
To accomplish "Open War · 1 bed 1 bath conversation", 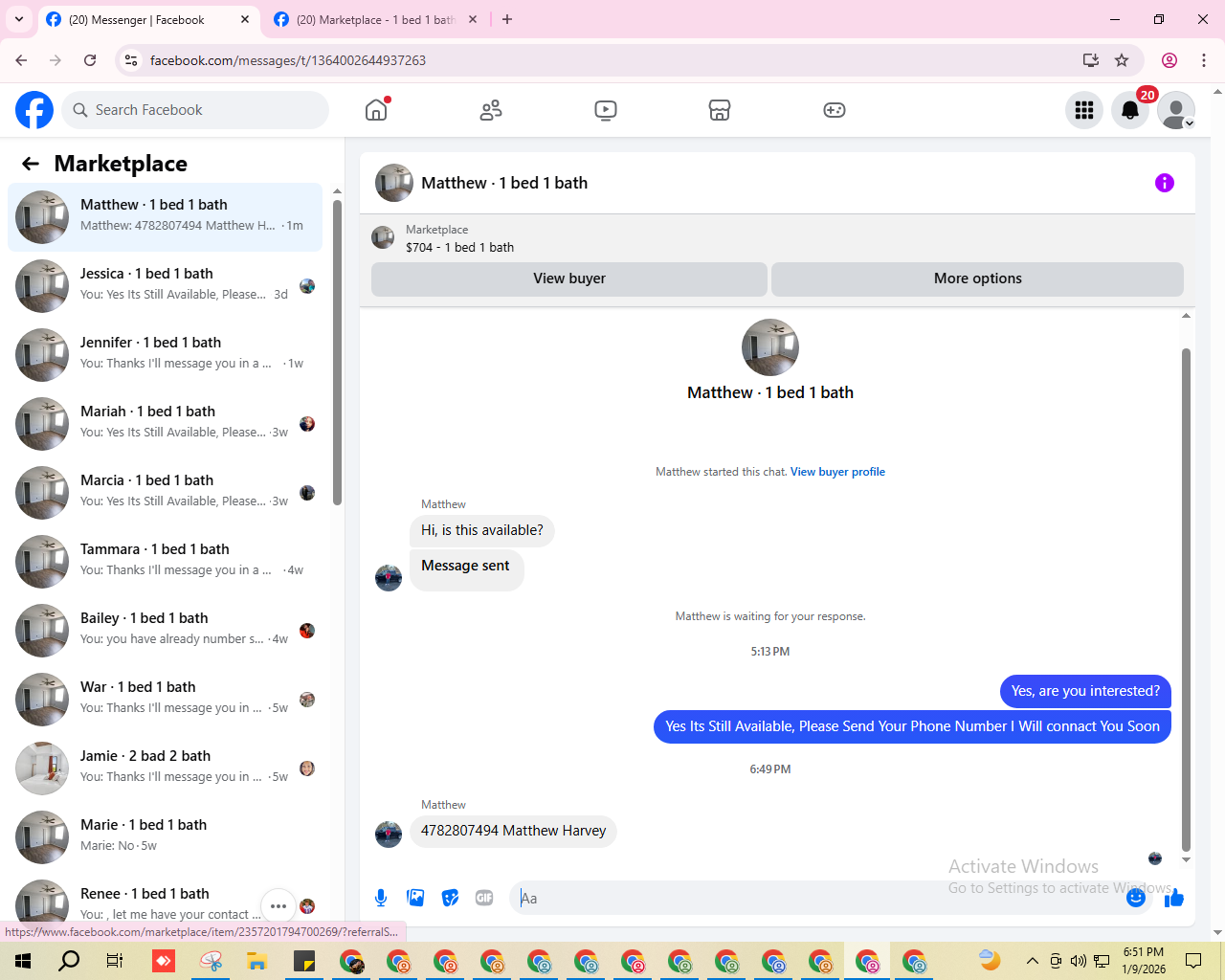I will [165, 700].
